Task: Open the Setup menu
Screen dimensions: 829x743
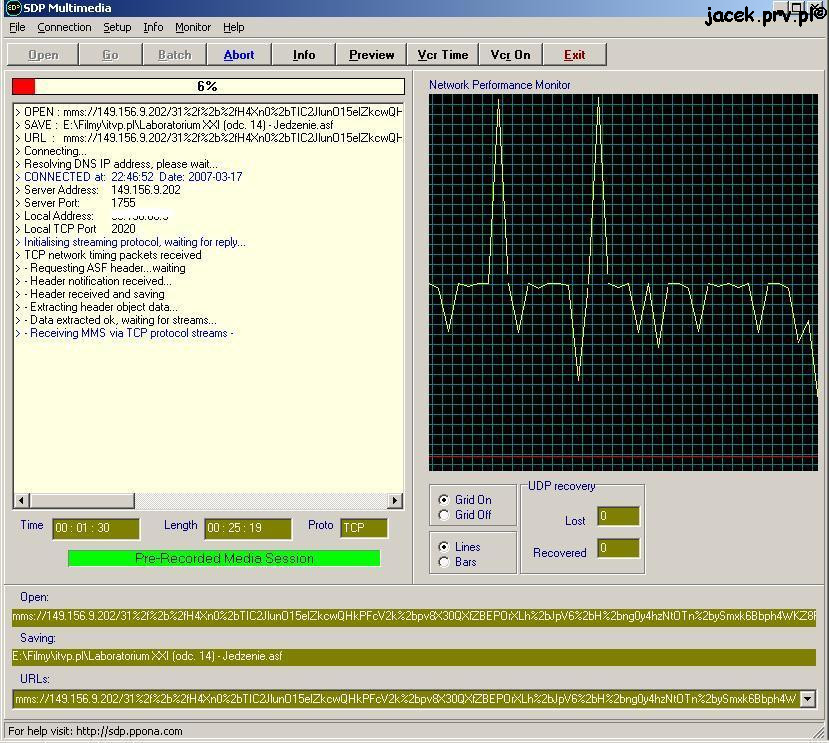Action: tap(117, 27)
